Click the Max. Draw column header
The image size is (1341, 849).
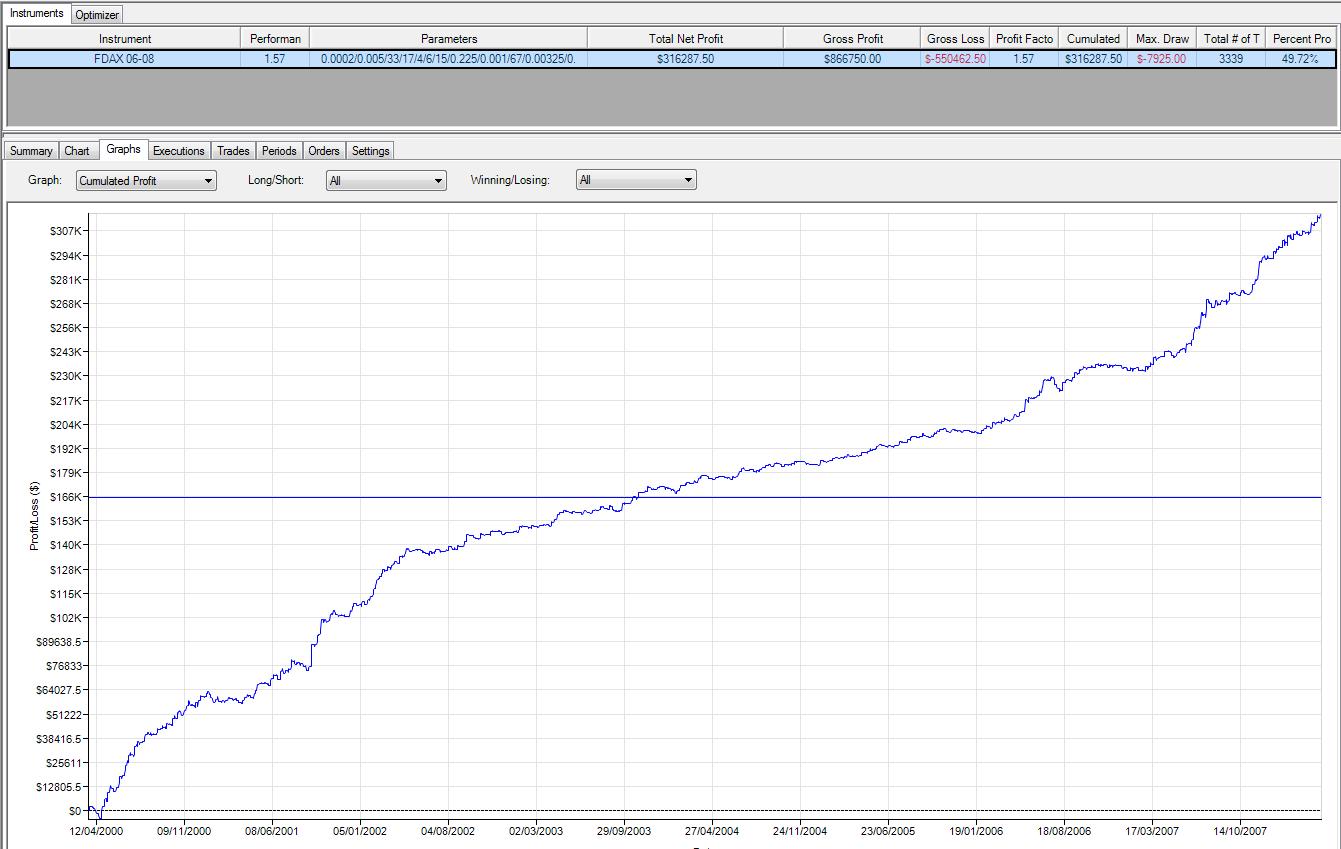point(1162,39)
